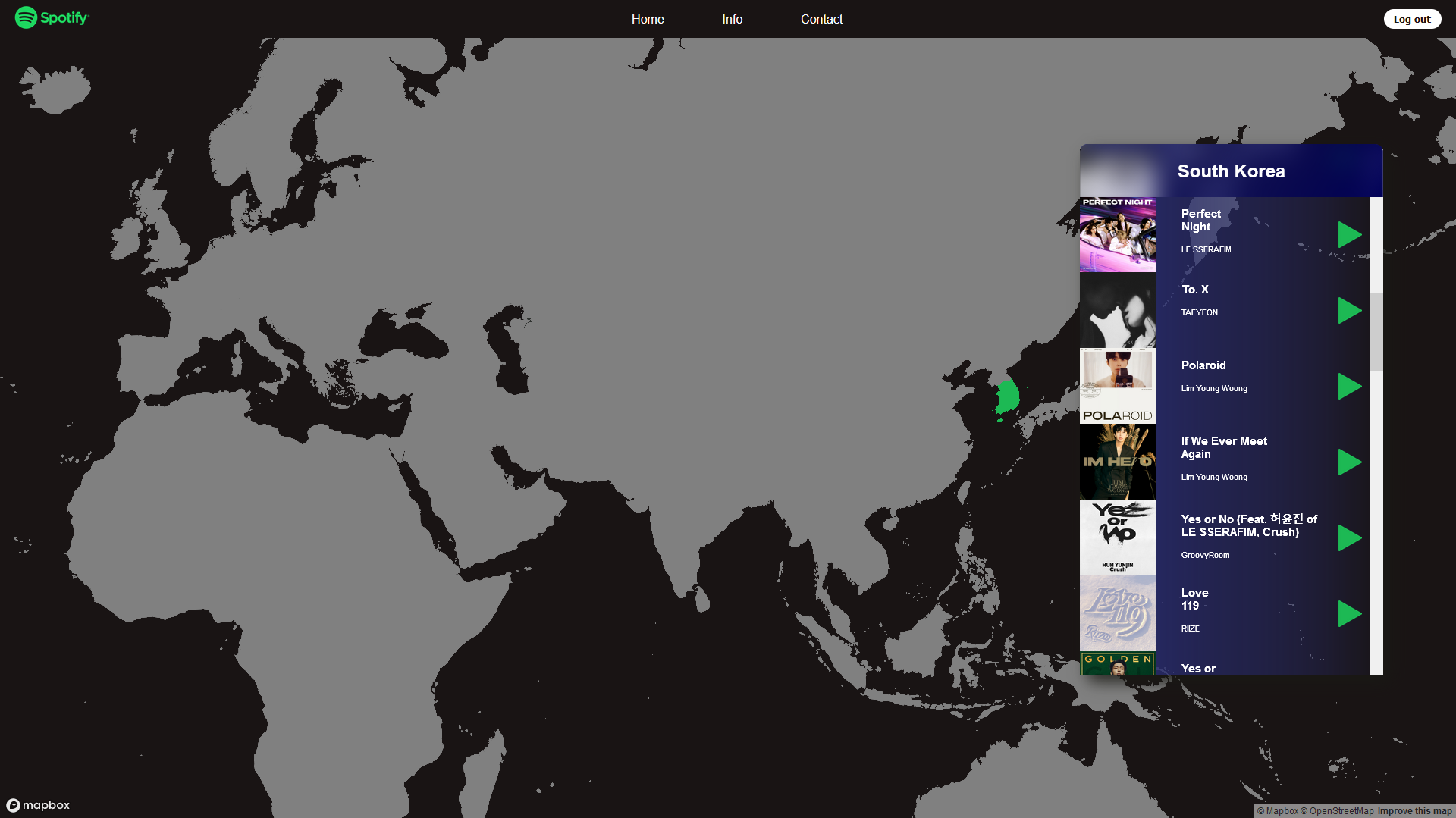Play Yes or No by GroovyRoom

point(1349,538)
